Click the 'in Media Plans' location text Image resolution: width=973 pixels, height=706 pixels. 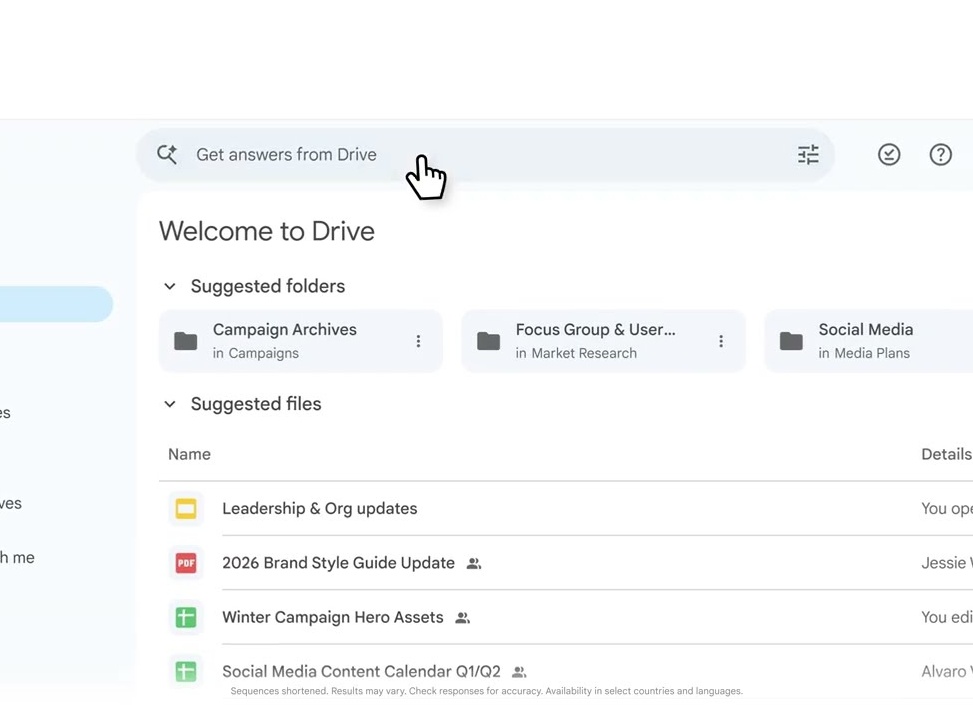click(x=864, y=353)
